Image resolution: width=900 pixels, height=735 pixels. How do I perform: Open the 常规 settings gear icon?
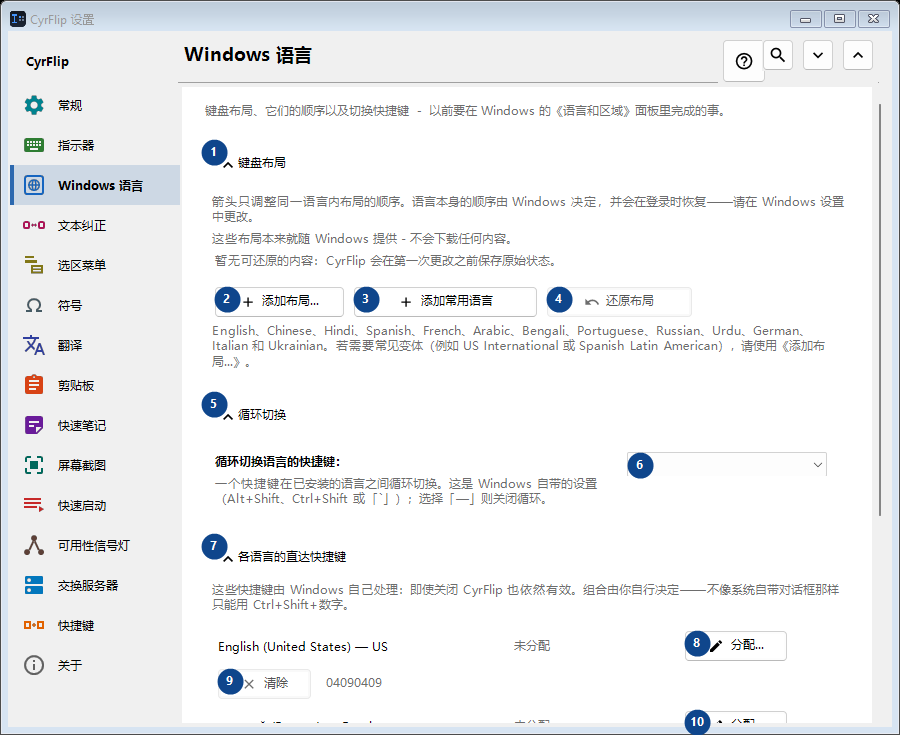[34, 105]
